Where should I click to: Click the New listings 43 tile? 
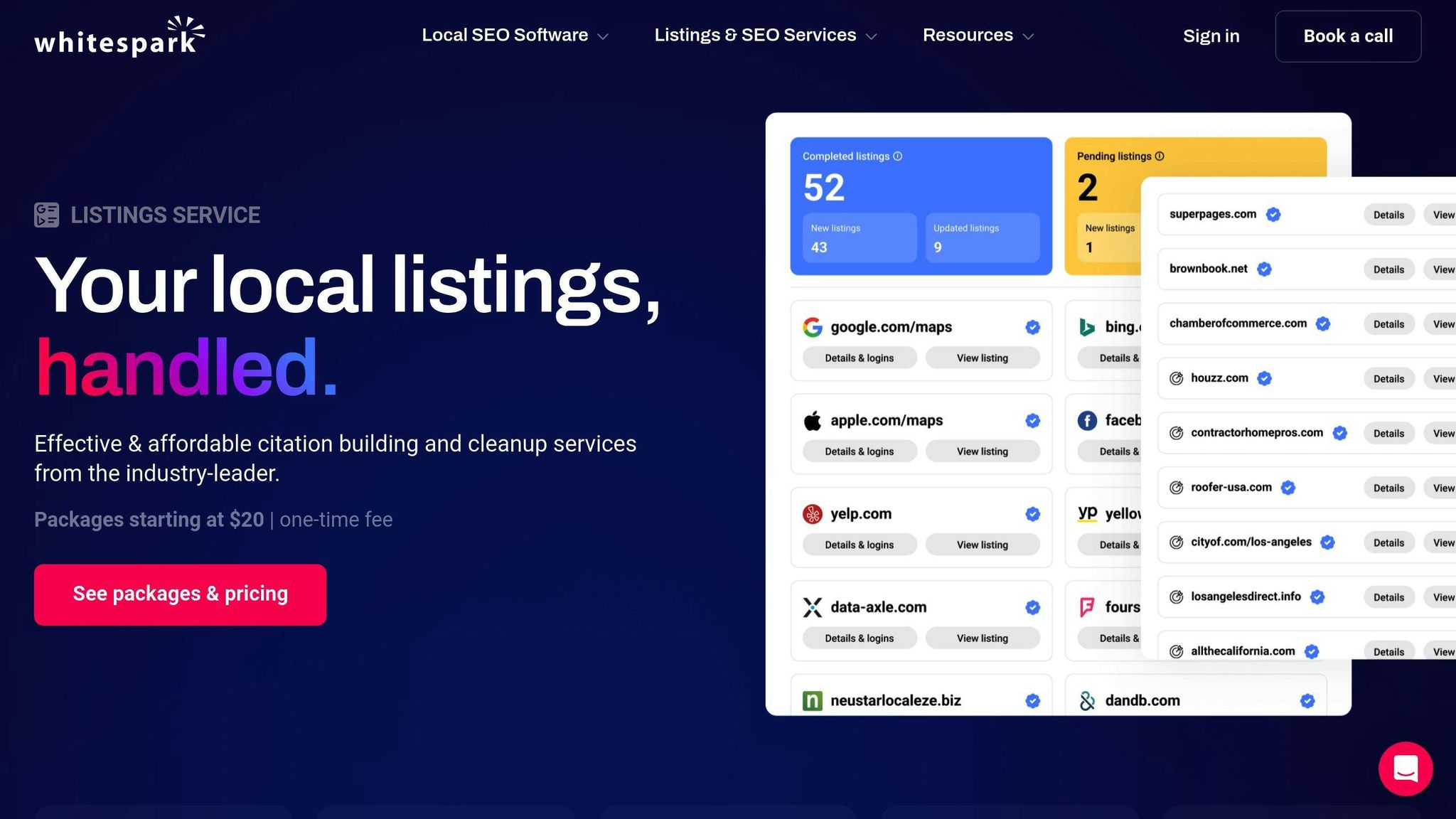[x=860, y=238]
